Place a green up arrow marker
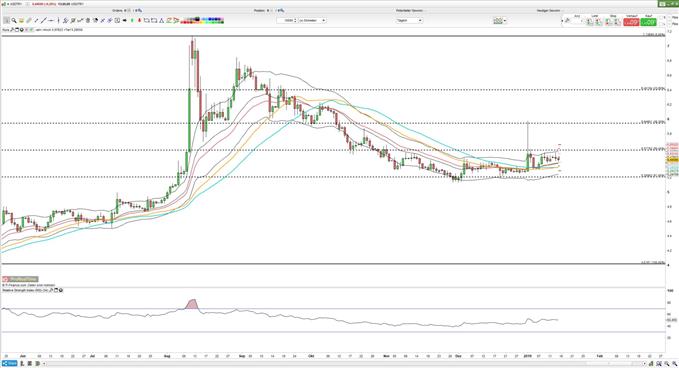679x368 pixels. pyautogui.click(x=132, y=20)
